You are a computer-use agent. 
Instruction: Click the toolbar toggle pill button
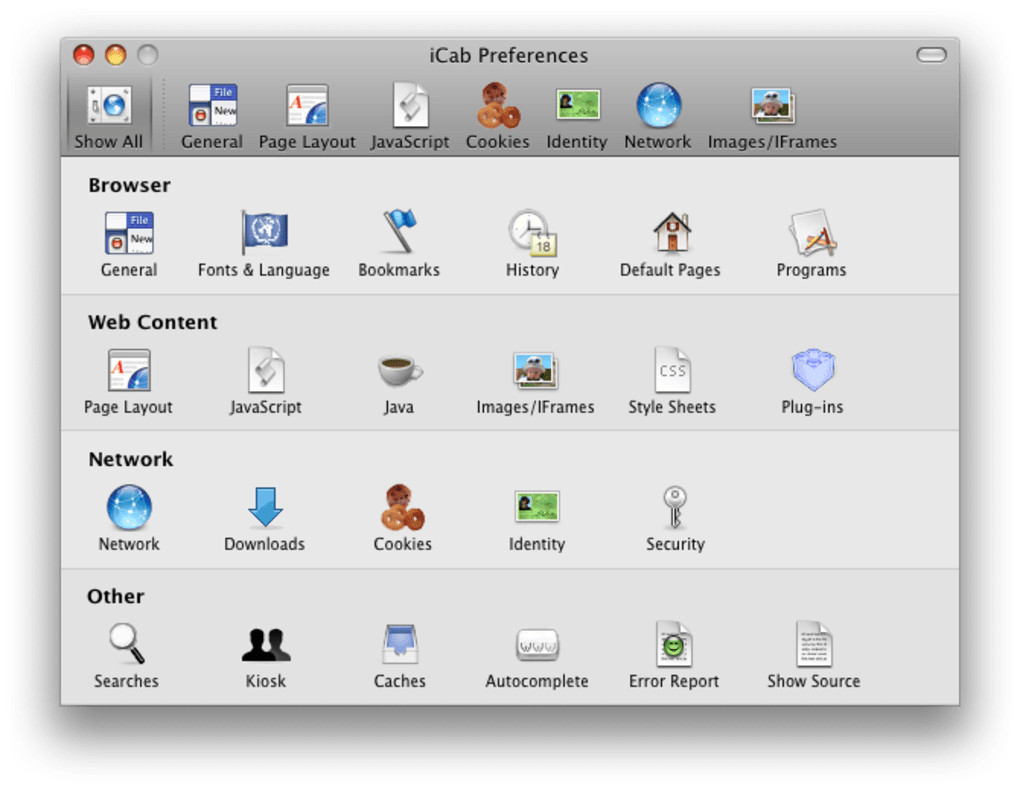[x=932, y=55]
